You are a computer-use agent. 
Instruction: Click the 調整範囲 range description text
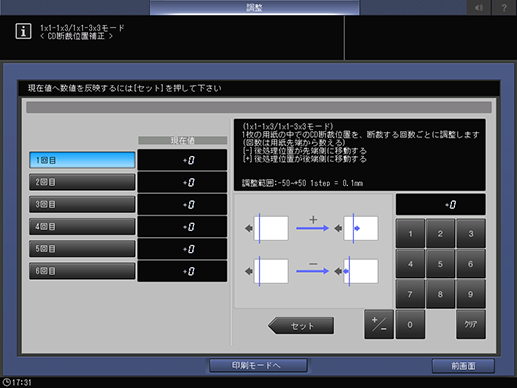[302, 183]
